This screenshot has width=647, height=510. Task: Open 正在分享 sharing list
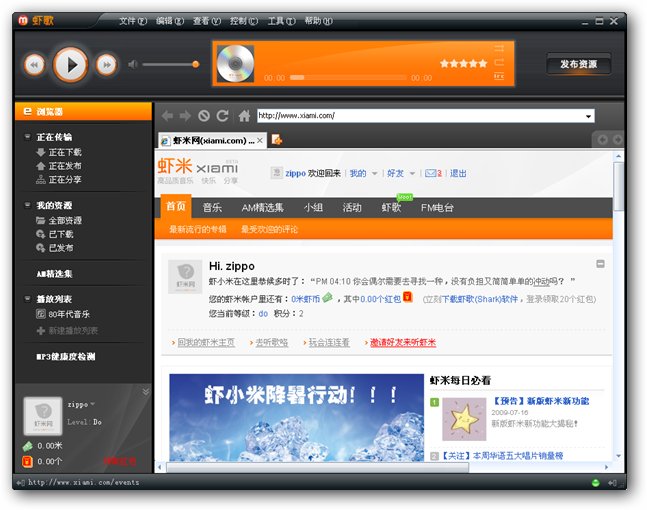(59, 179)
